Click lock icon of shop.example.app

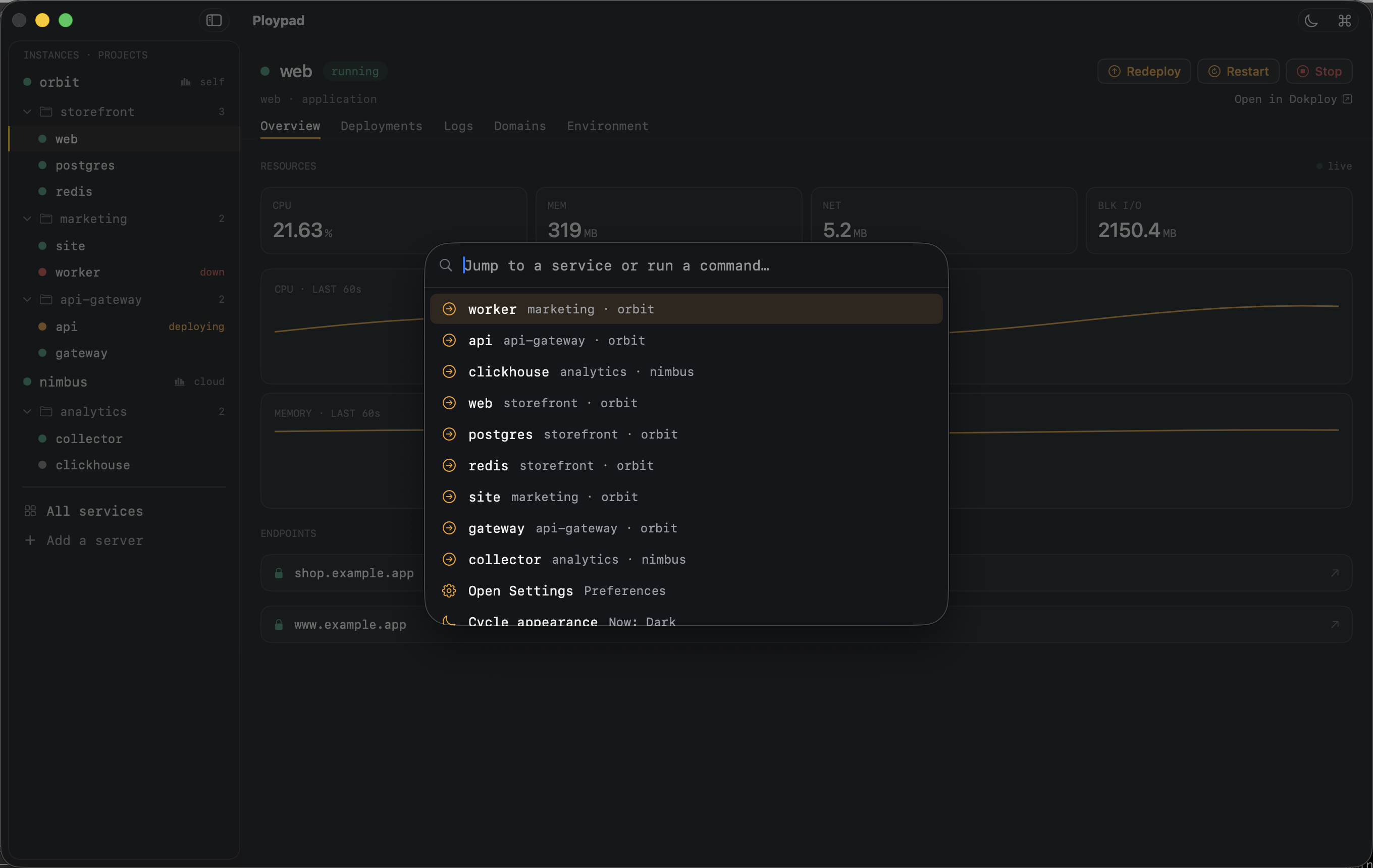click(279, 573)
